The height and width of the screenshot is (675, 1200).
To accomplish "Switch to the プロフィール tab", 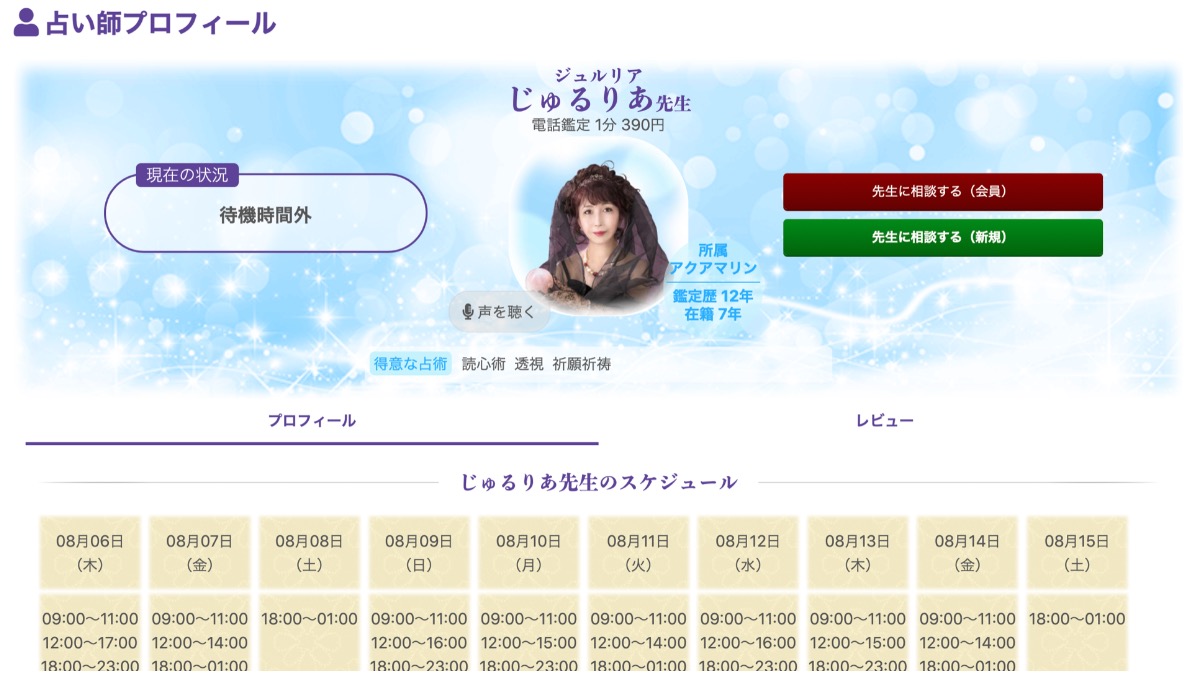I will click(312, 421).
